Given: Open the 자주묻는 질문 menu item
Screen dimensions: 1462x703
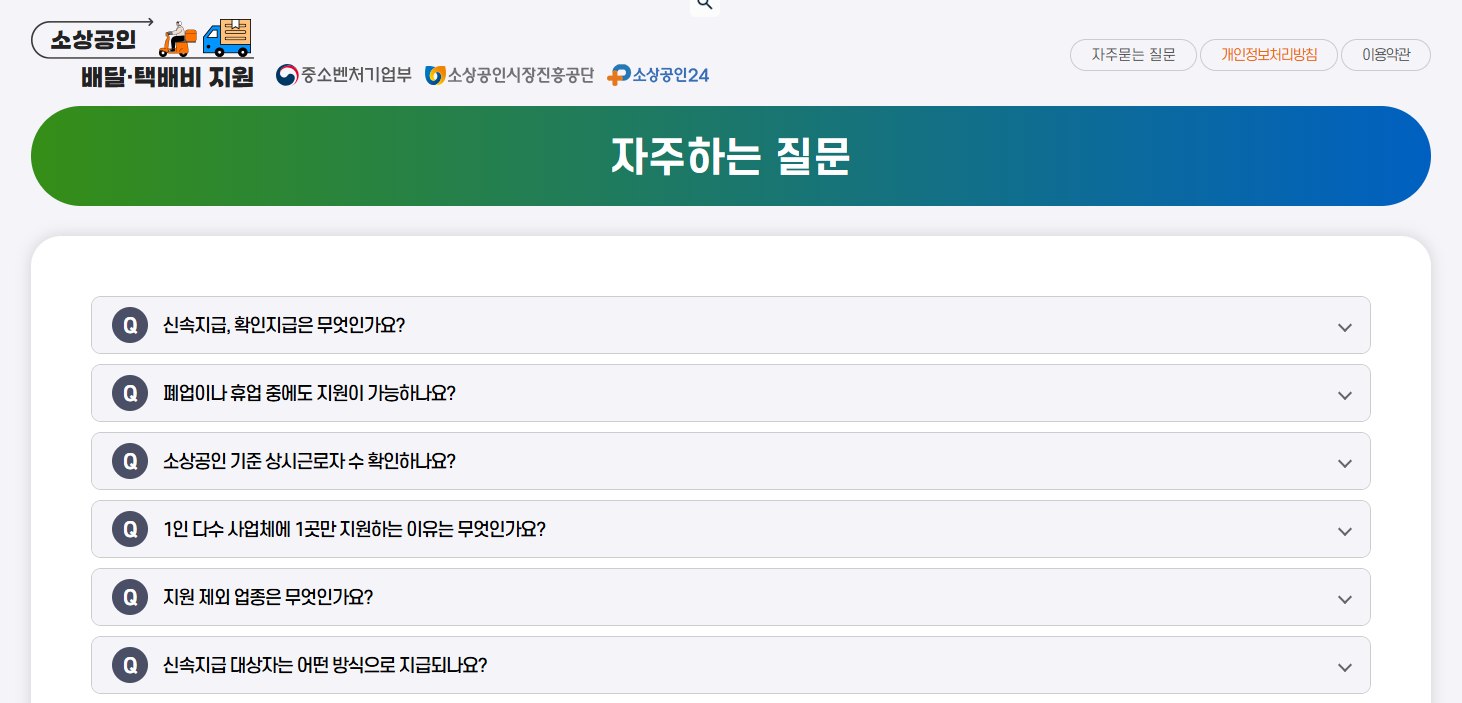Looking at the screenshot, I should pos(1133,55).
